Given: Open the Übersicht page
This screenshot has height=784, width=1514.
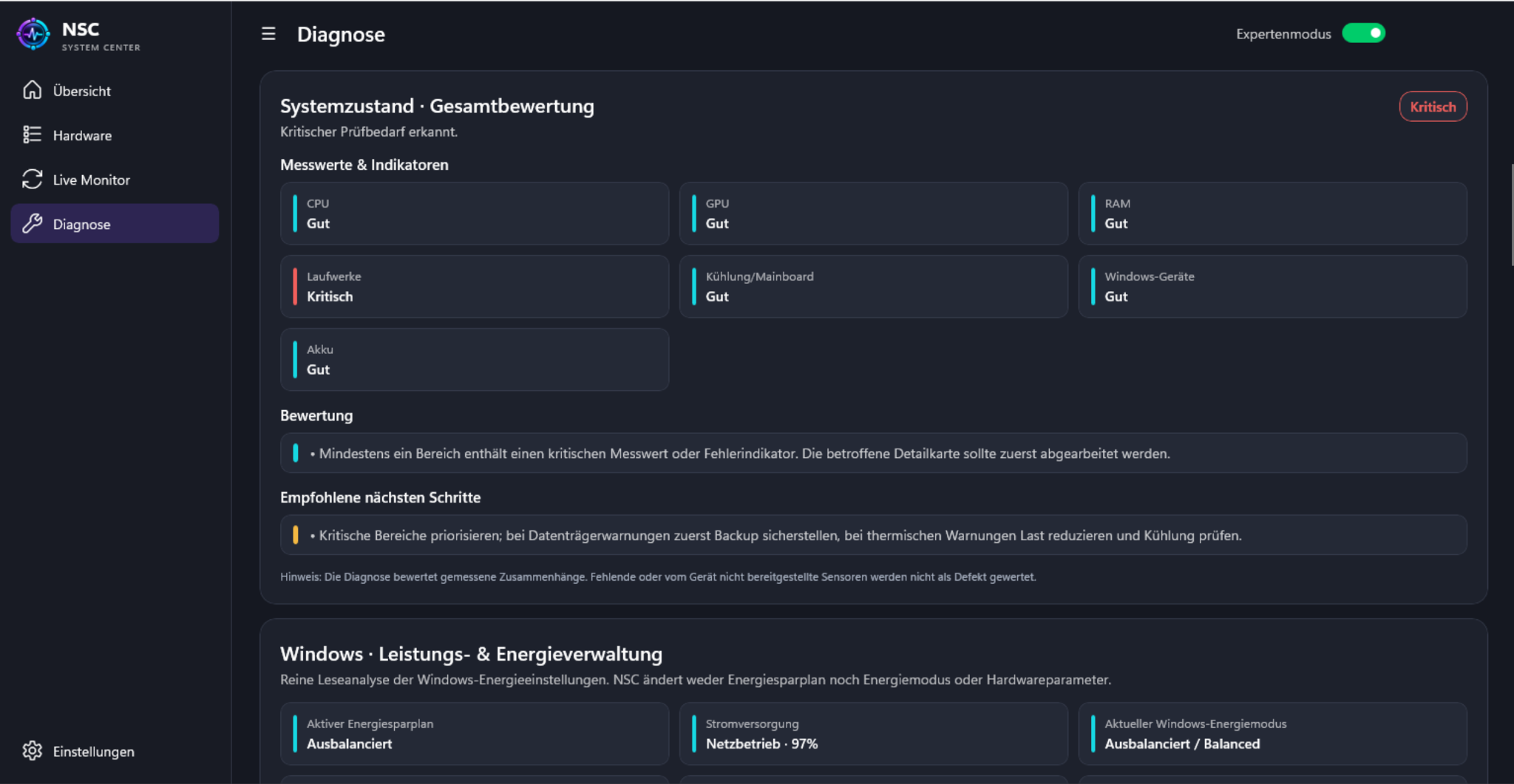Looking at the screenshot, I should click(115, 90).
